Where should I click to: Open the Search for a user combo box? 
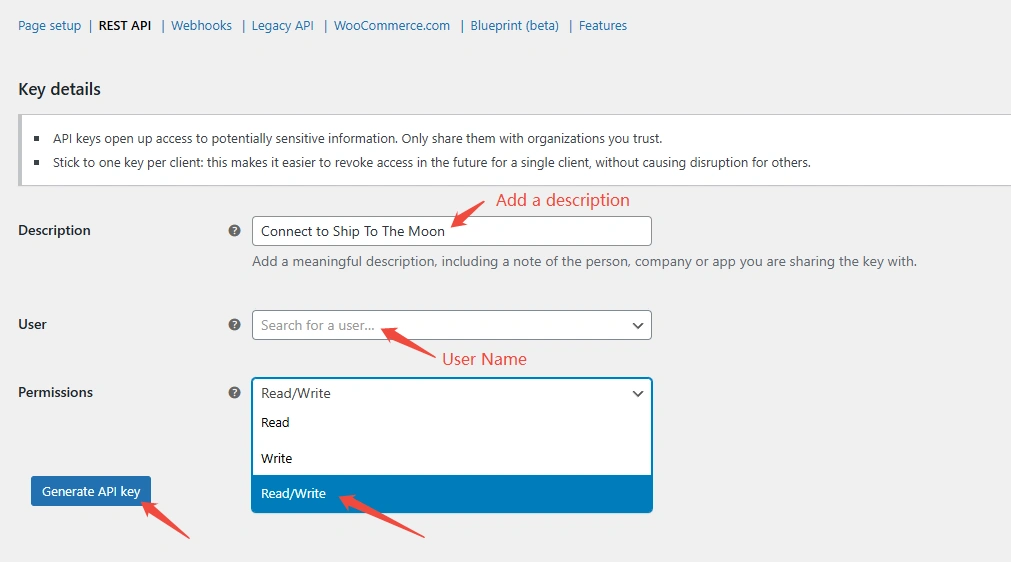451,325
